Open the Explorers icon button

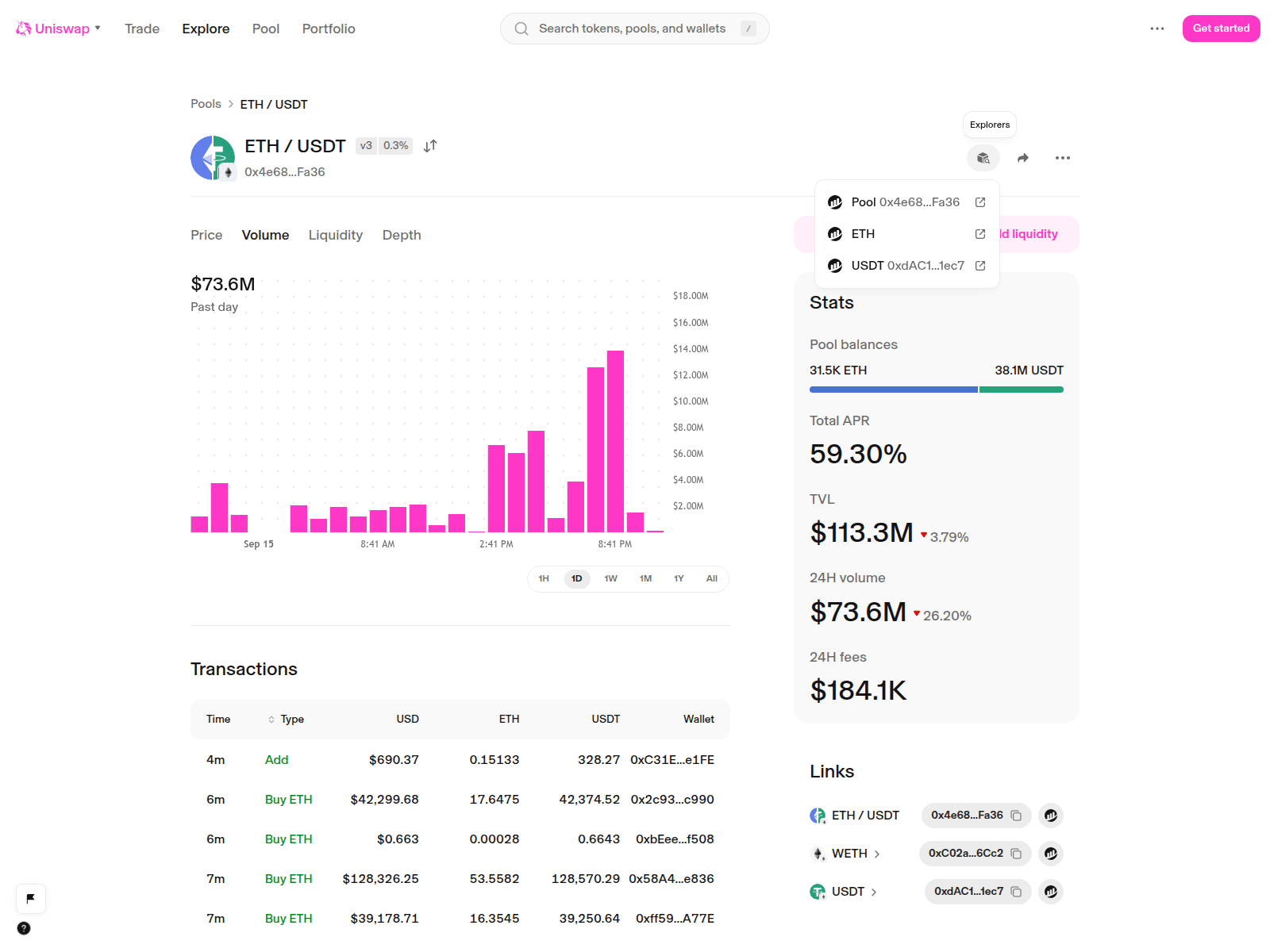[983, 158]
